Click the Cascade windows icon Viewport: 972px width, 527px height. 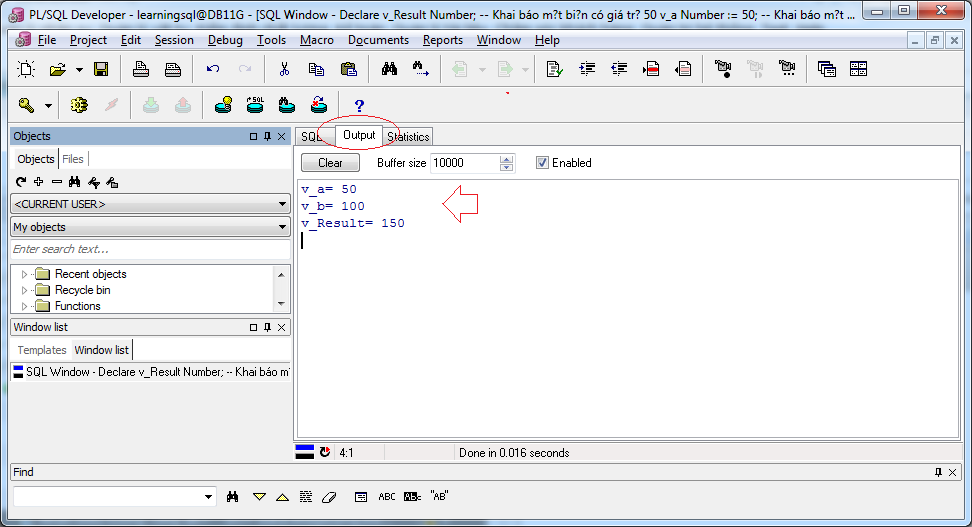coord(826,69)
